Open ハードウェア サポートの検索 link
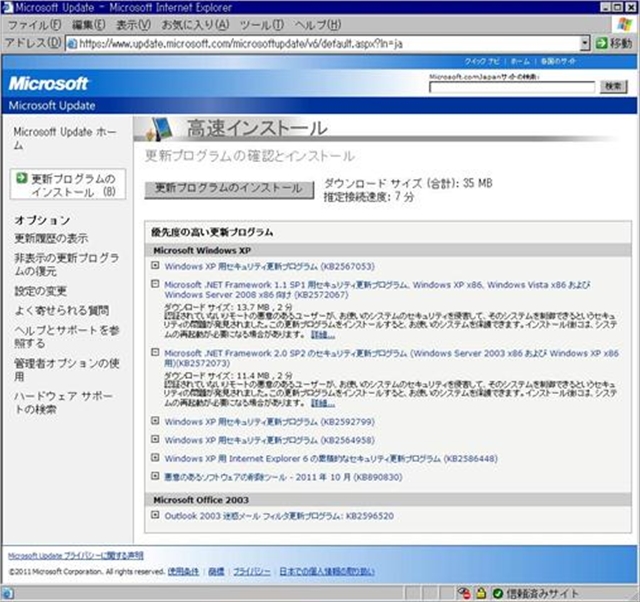This screenshot has width=640, height=602. coord(63,402)
